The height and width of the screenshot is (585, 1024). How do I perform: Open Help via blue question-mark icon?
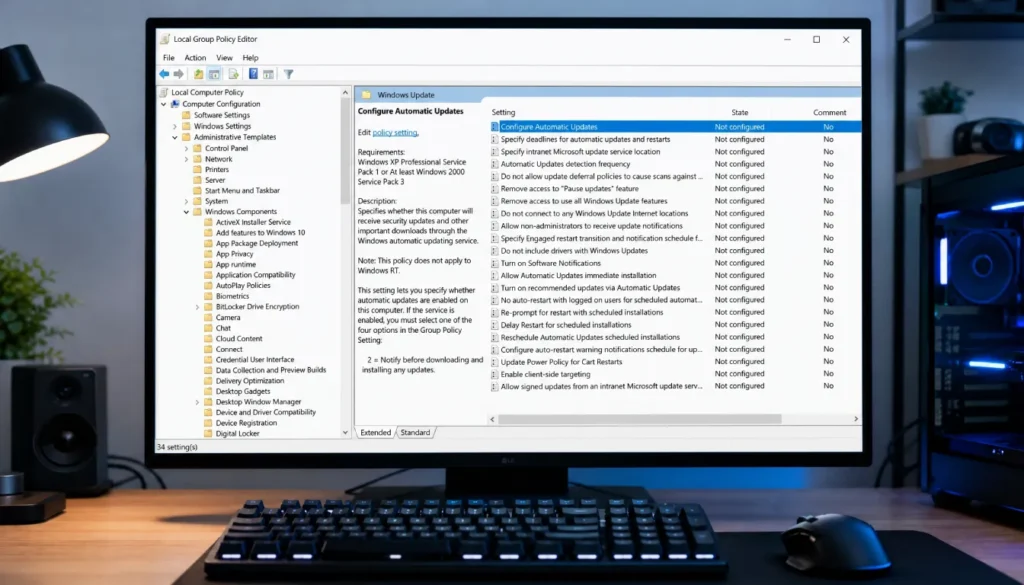tap(253, 74)
